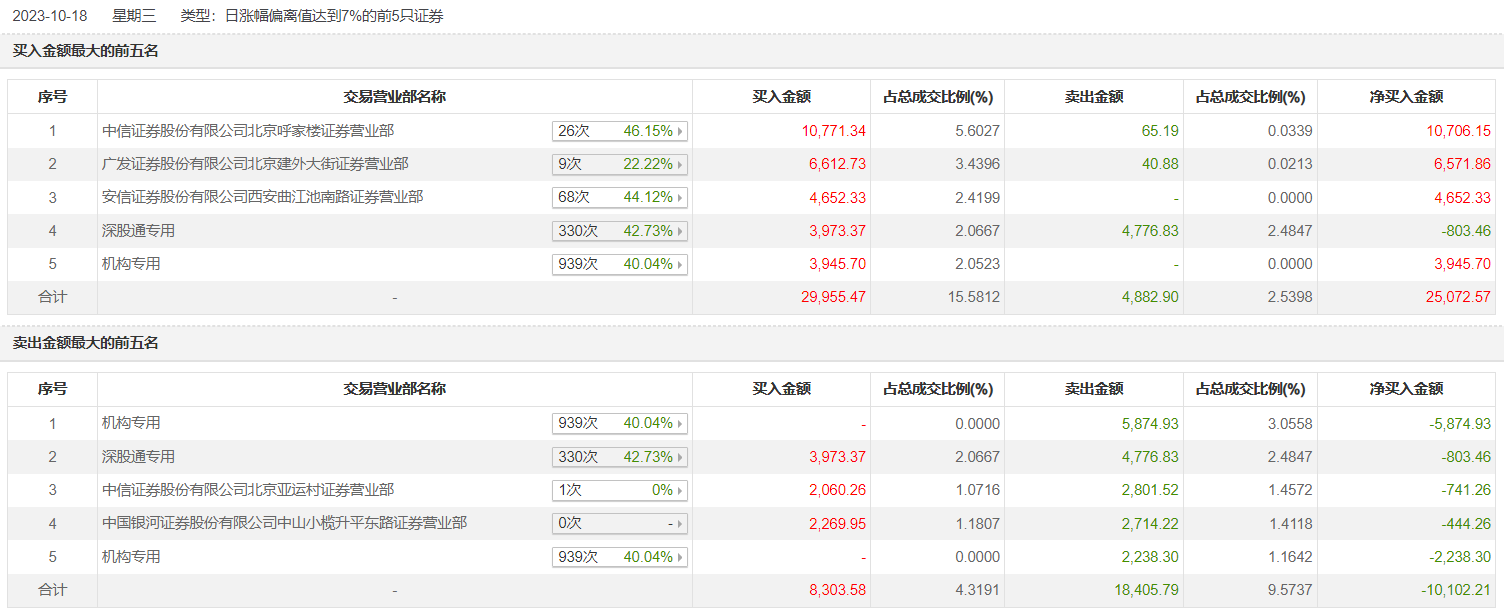Open 中信证券北京呼家楼证券营业部 link
The height and width of the screenshot is (614, 1504).
pyautogui.click(x=248, y=131)
